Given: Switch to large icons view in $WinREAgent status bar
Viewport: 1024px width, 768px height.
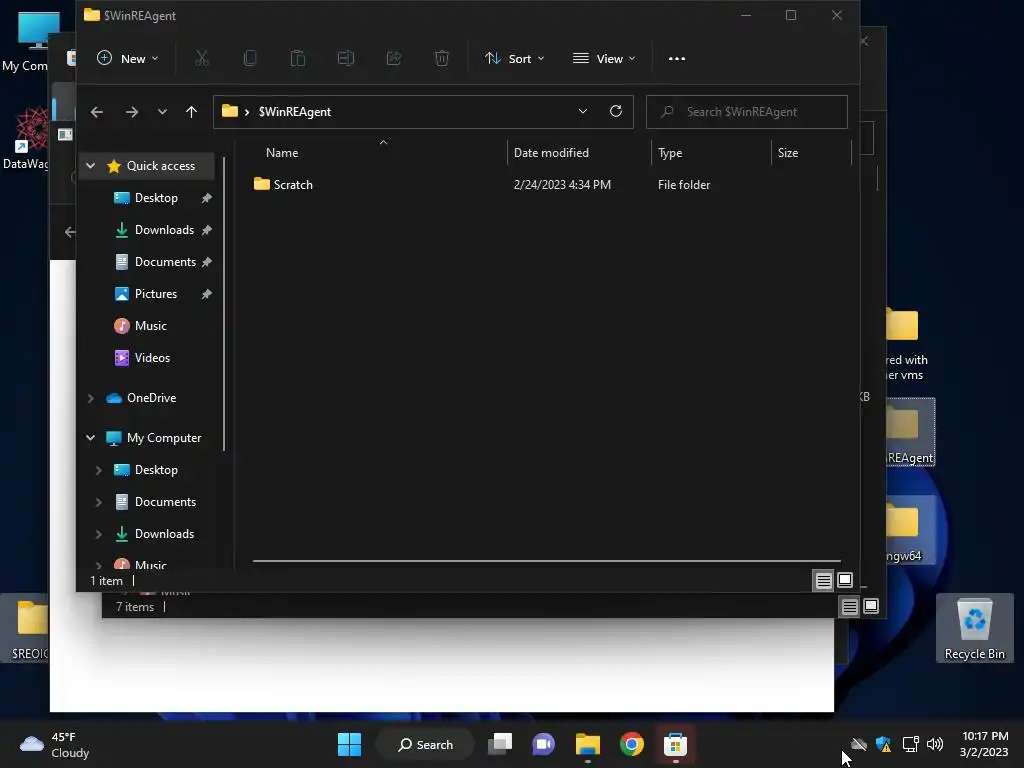Looking at the screenshot, I should pos(844,580).
